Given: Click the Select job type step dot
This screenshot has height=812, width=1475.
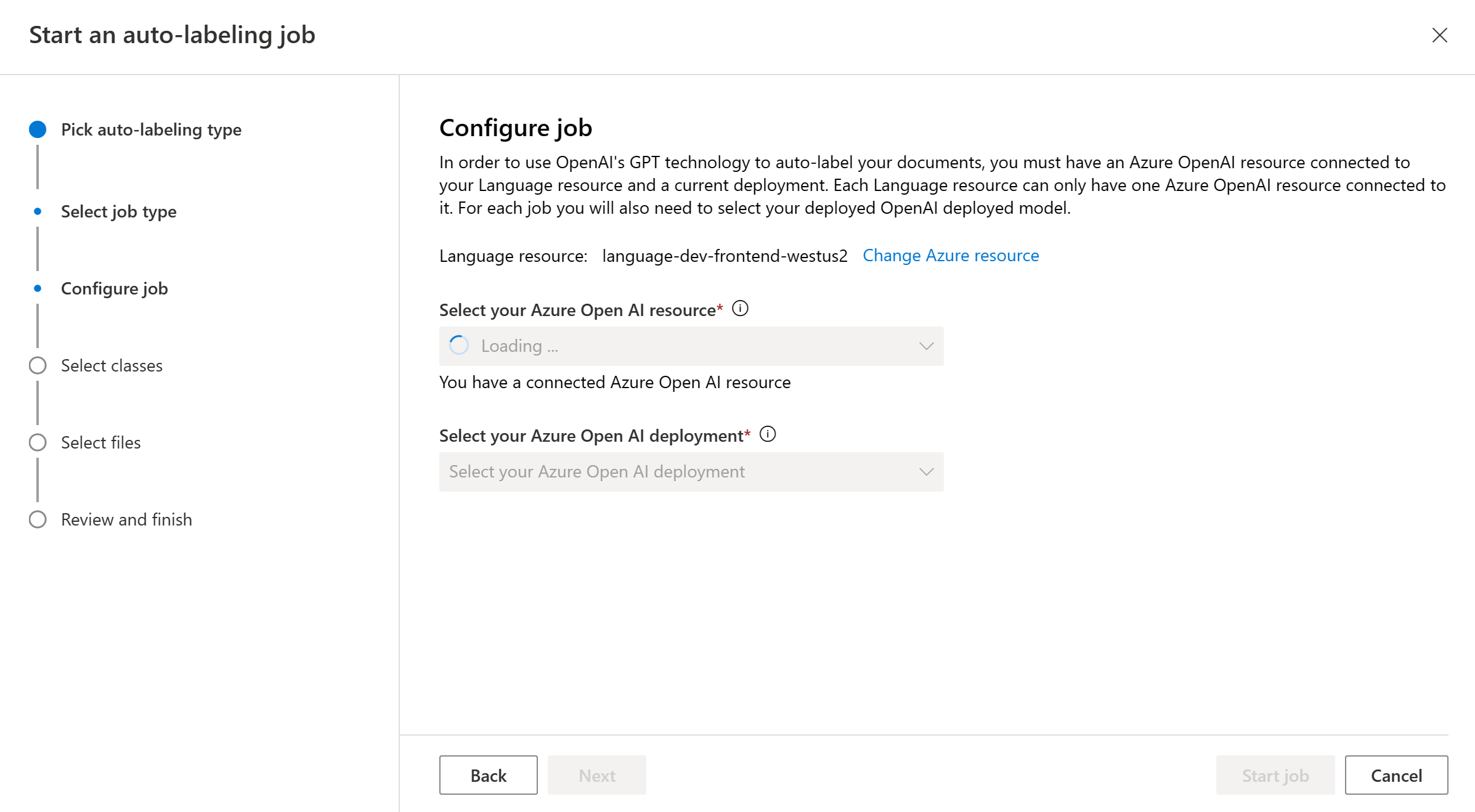Looking at the screenshot, I should 38,211.
